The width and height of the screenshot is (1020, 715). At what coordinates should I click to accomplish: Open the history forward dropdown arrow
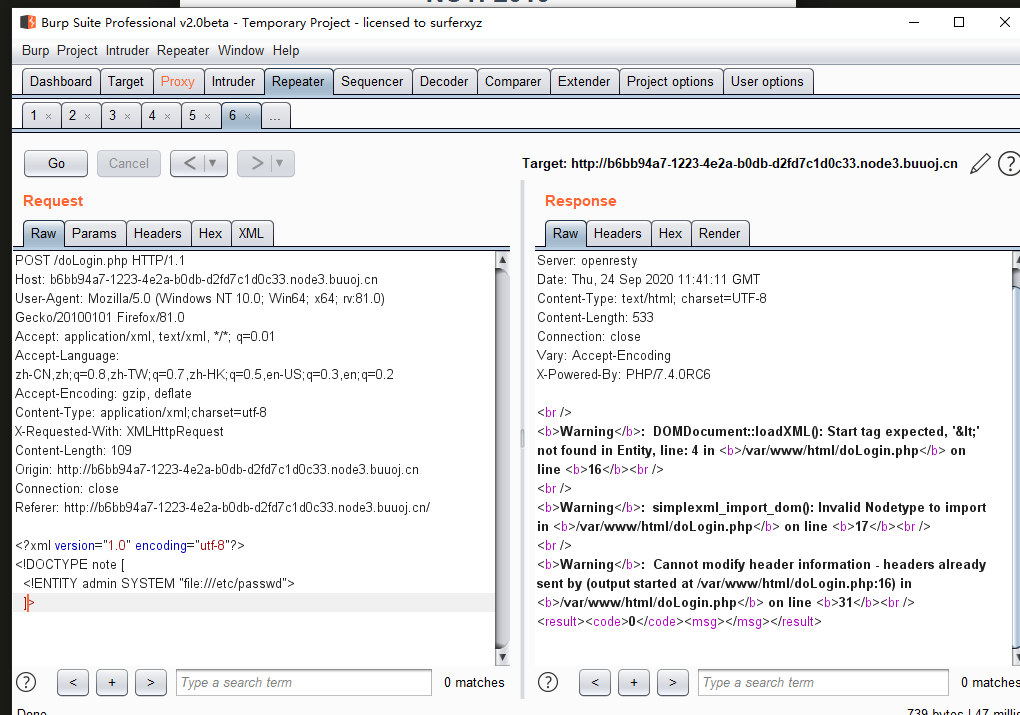coord(280,163)
